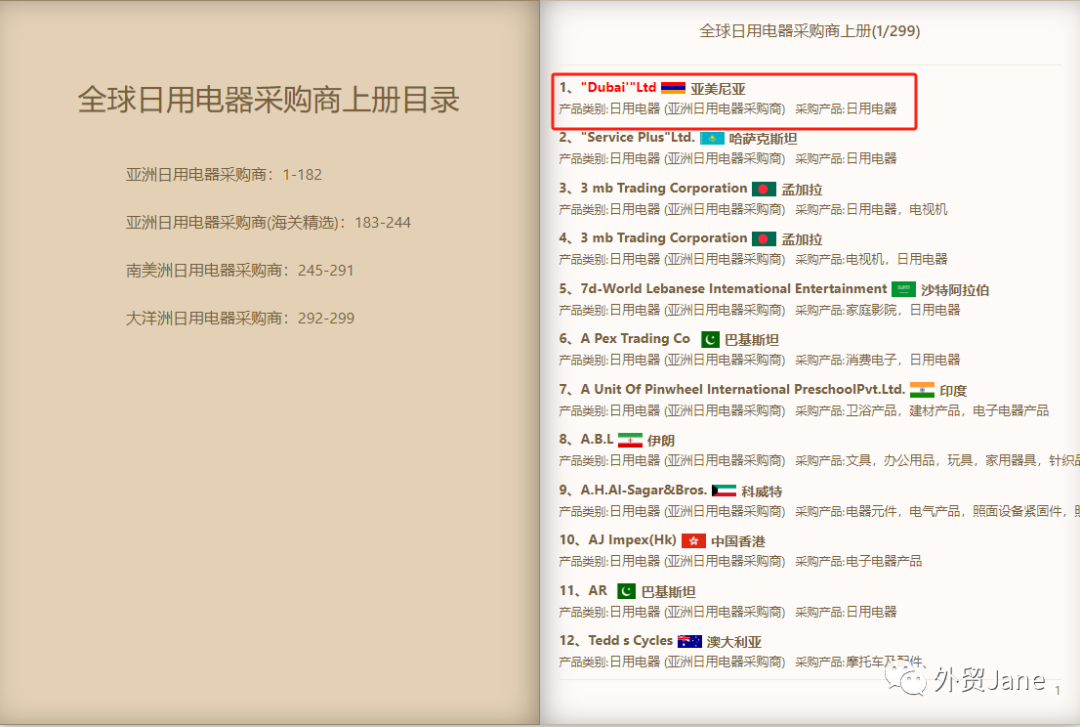Open entry 11 named AR

click(598, 591)
